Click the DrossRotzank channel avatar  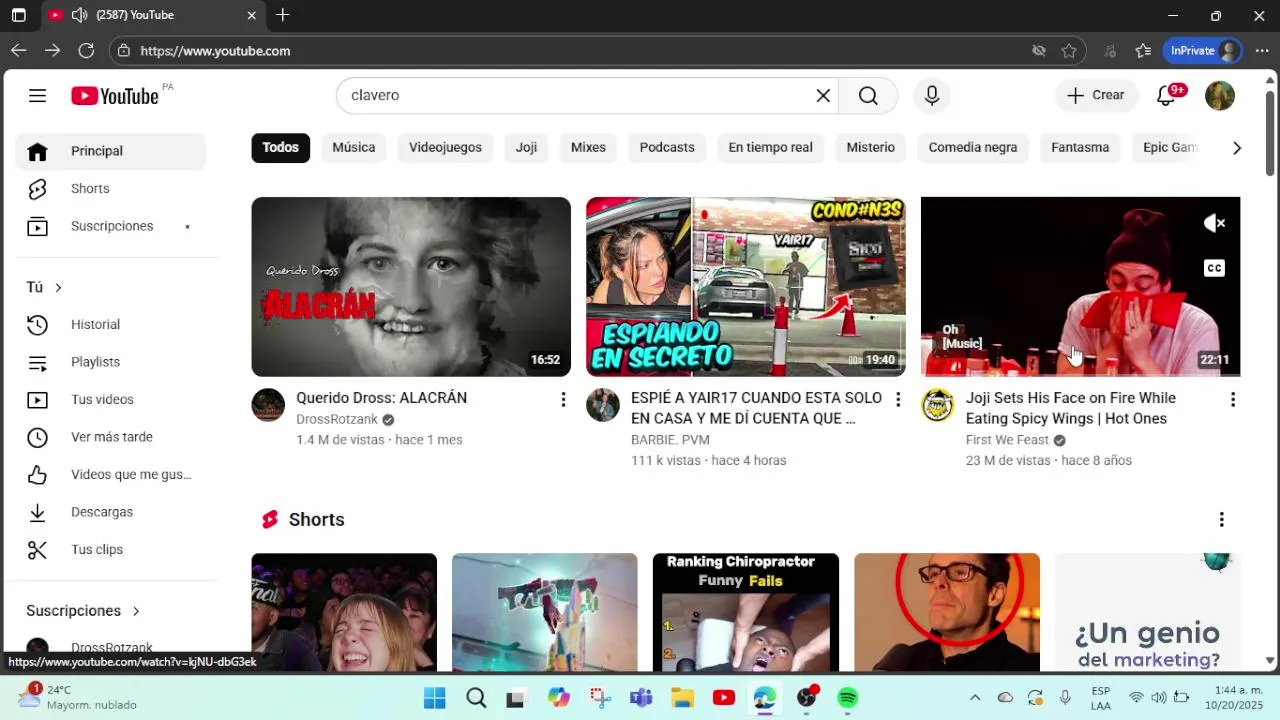(268, 405)
